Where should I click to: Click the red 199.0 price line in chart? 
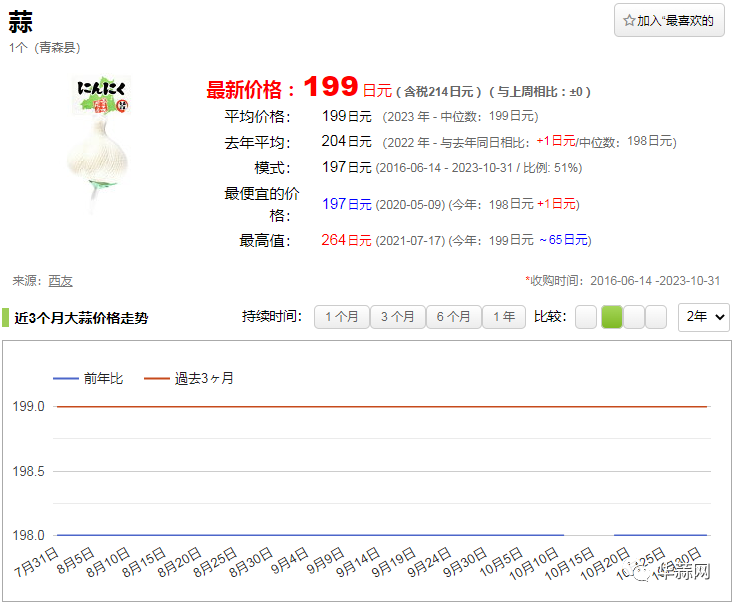(380, 407)
